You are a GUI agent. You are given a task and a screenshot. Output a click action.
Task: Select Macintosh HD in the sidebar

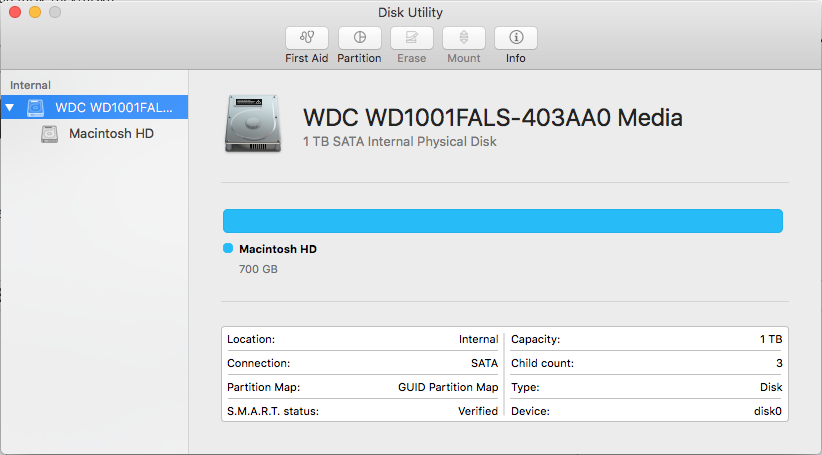111,133
